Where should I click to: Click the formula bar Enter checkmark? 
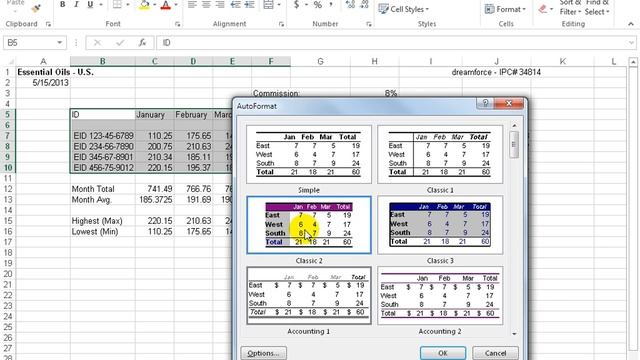pos(120,42)
